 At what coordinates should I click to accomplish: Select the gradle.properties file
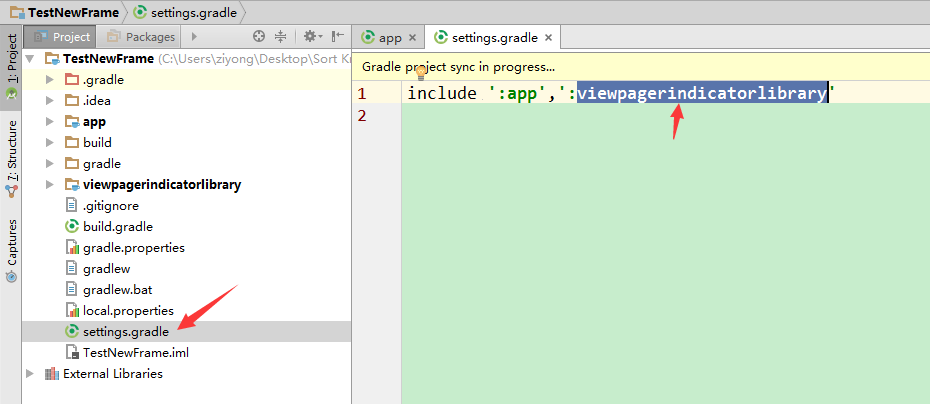click(x=187, y=248)
